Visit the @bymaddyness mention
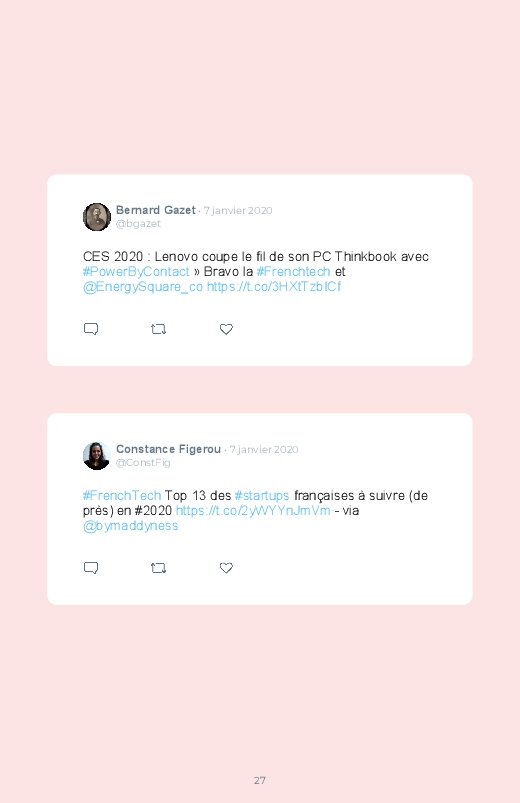The height and width of the screenshot is (803, 520). tap(131, 525)
